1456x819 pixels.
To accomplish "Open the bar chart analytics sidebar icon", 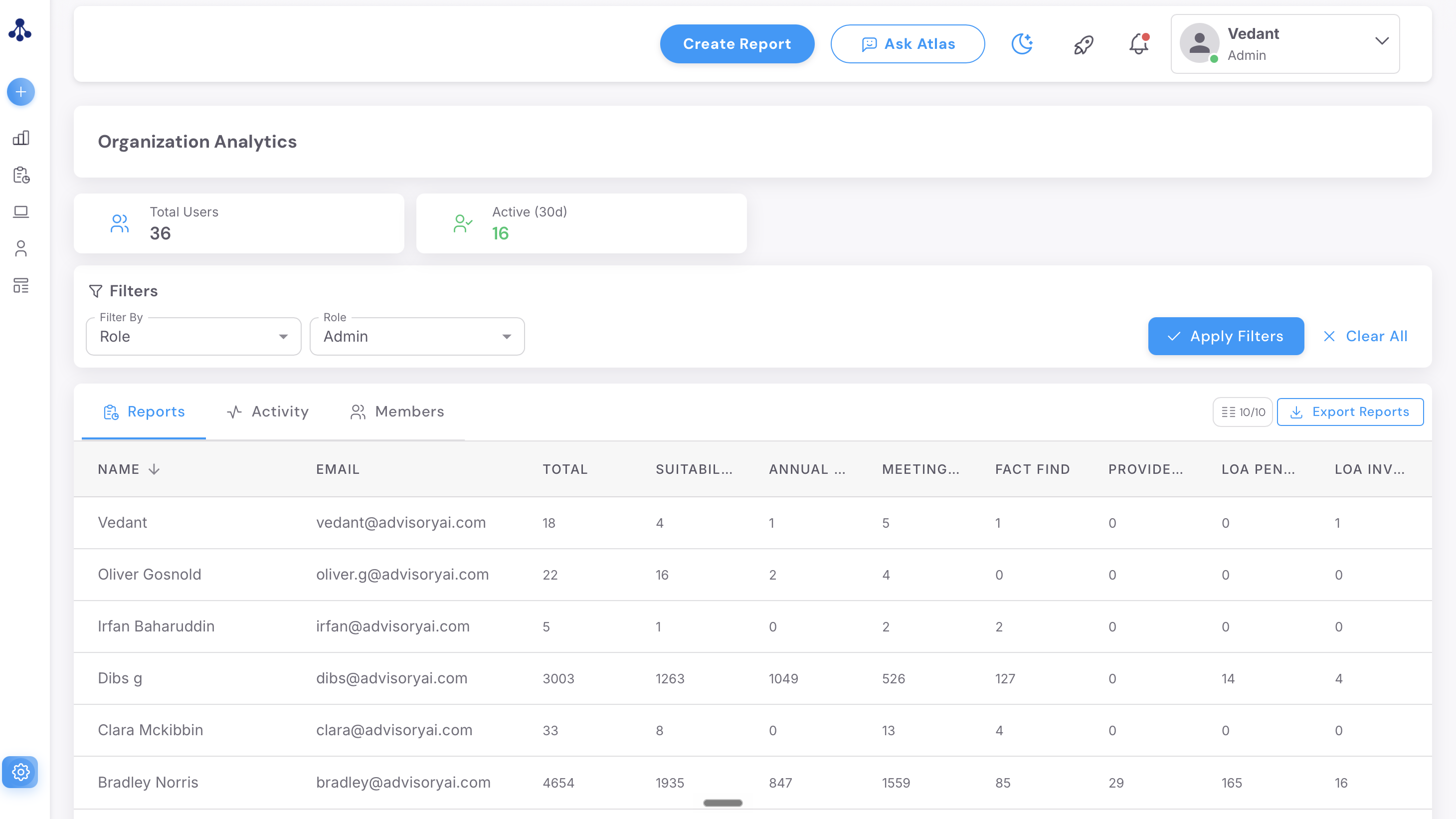I will pyautogui.click(x=21, y=138).
